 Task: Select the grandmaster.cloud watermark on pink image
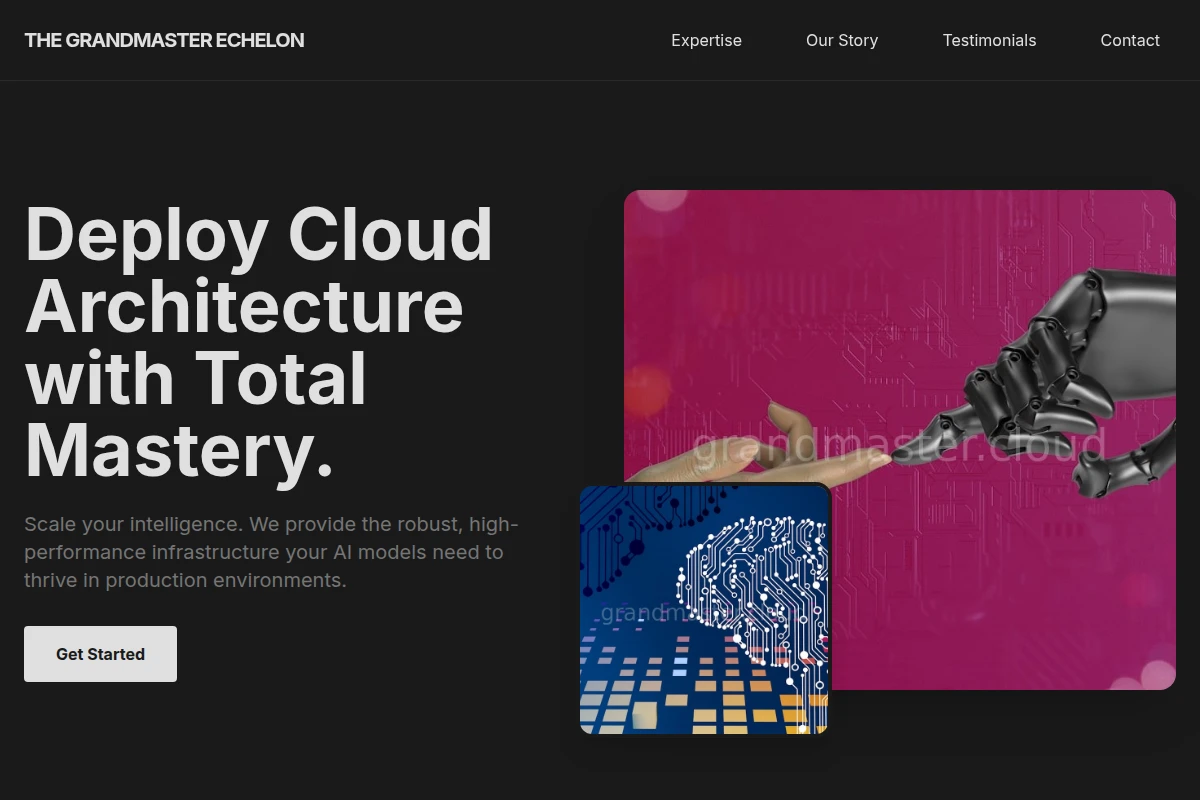(x=898, y=446)
